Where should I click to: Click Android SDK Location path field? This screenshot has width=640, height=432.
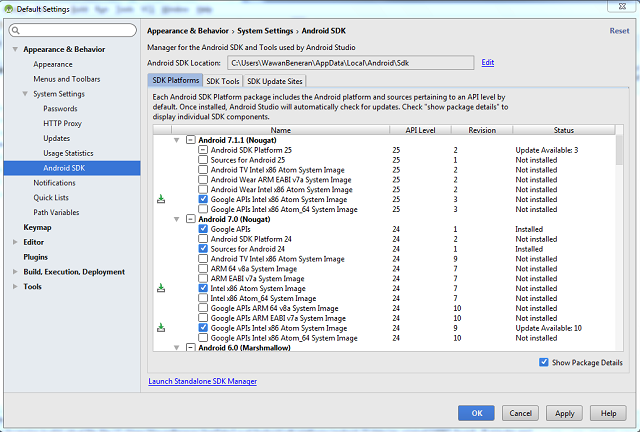(x=351, y=63)
